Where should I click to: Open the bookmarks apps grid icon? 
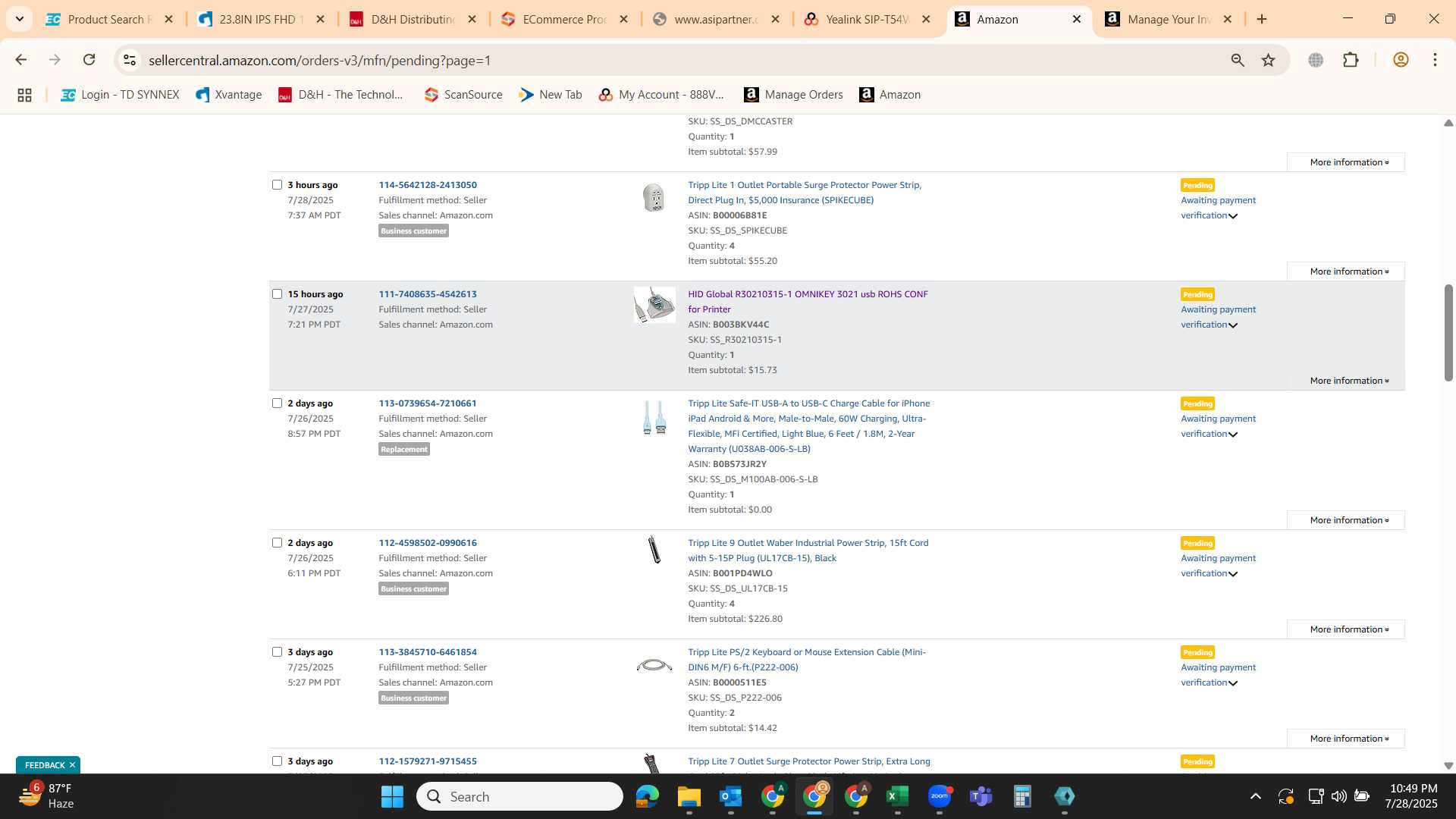[x=24, y=95]
